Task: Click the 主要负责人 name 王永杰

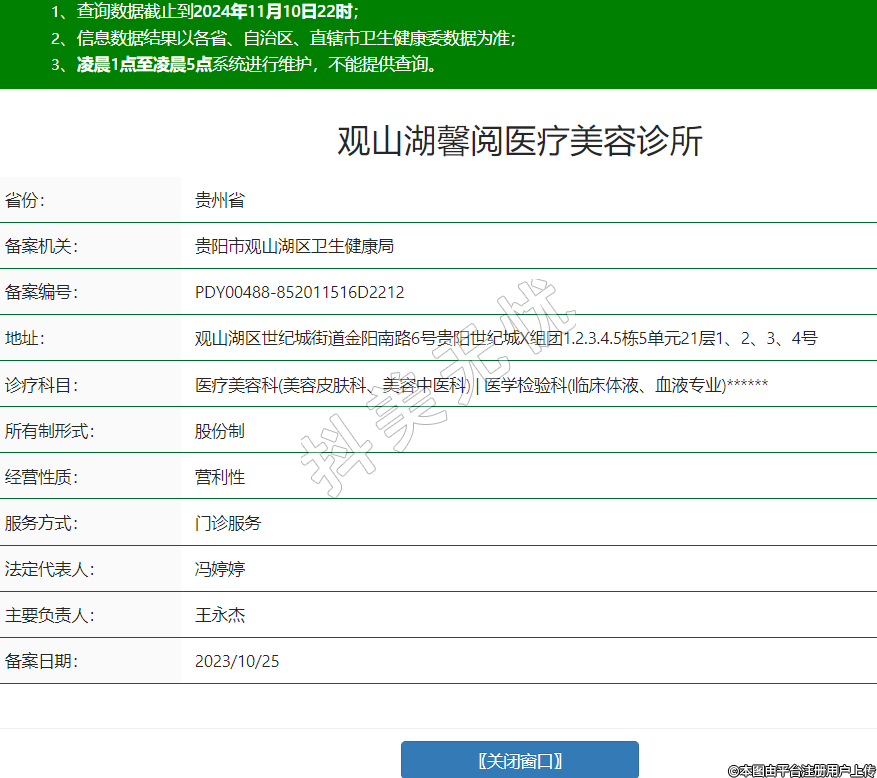Action: pos(219,615)
